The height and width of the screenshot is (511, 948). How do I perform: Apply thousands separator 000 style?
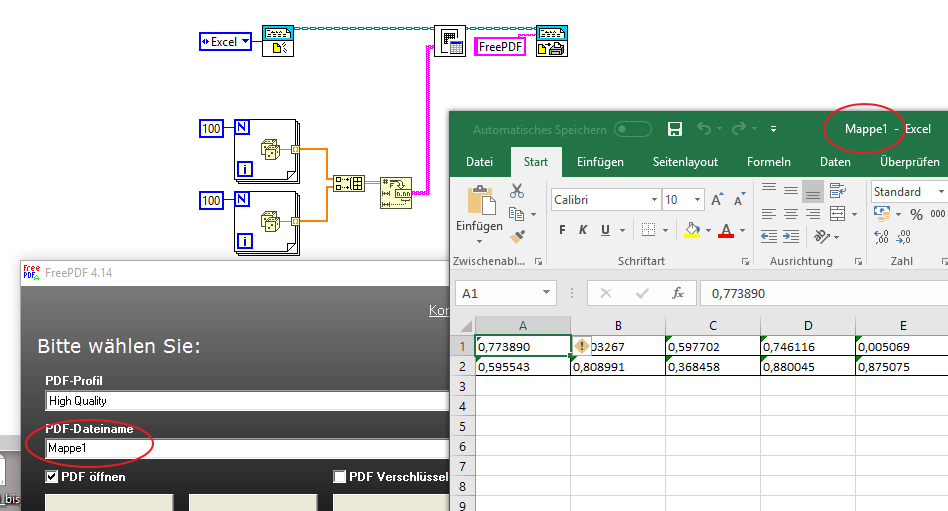pos(938,213)
